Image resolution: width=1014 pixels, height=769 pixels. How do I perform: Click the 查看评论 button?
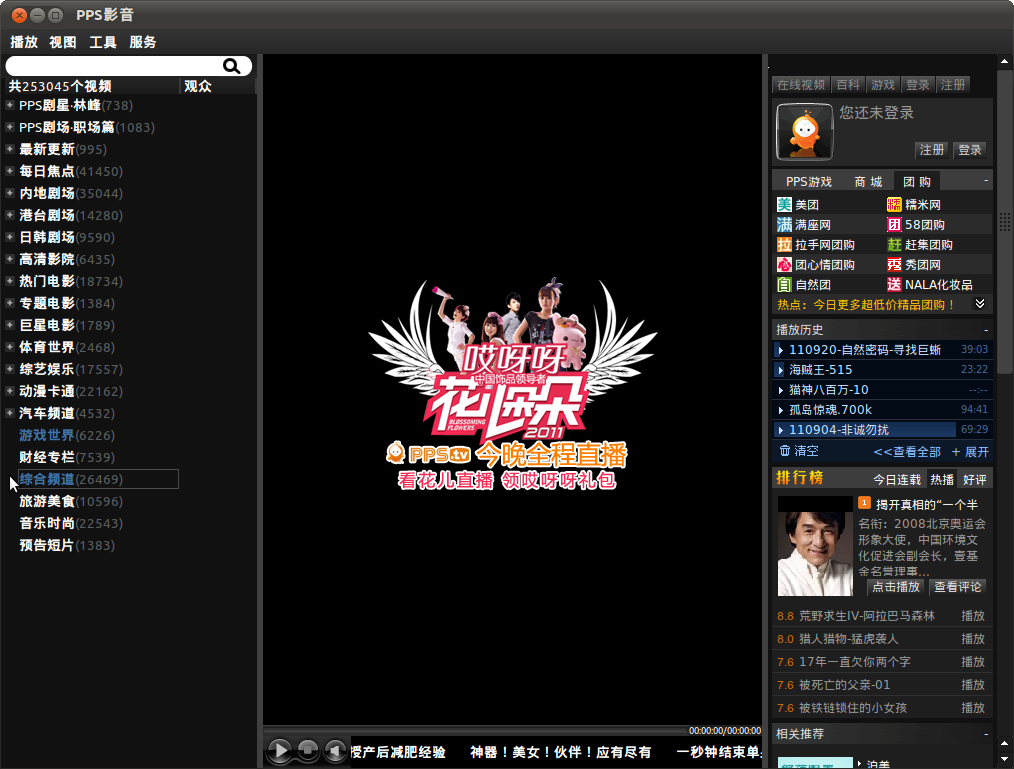click(958, 587)
